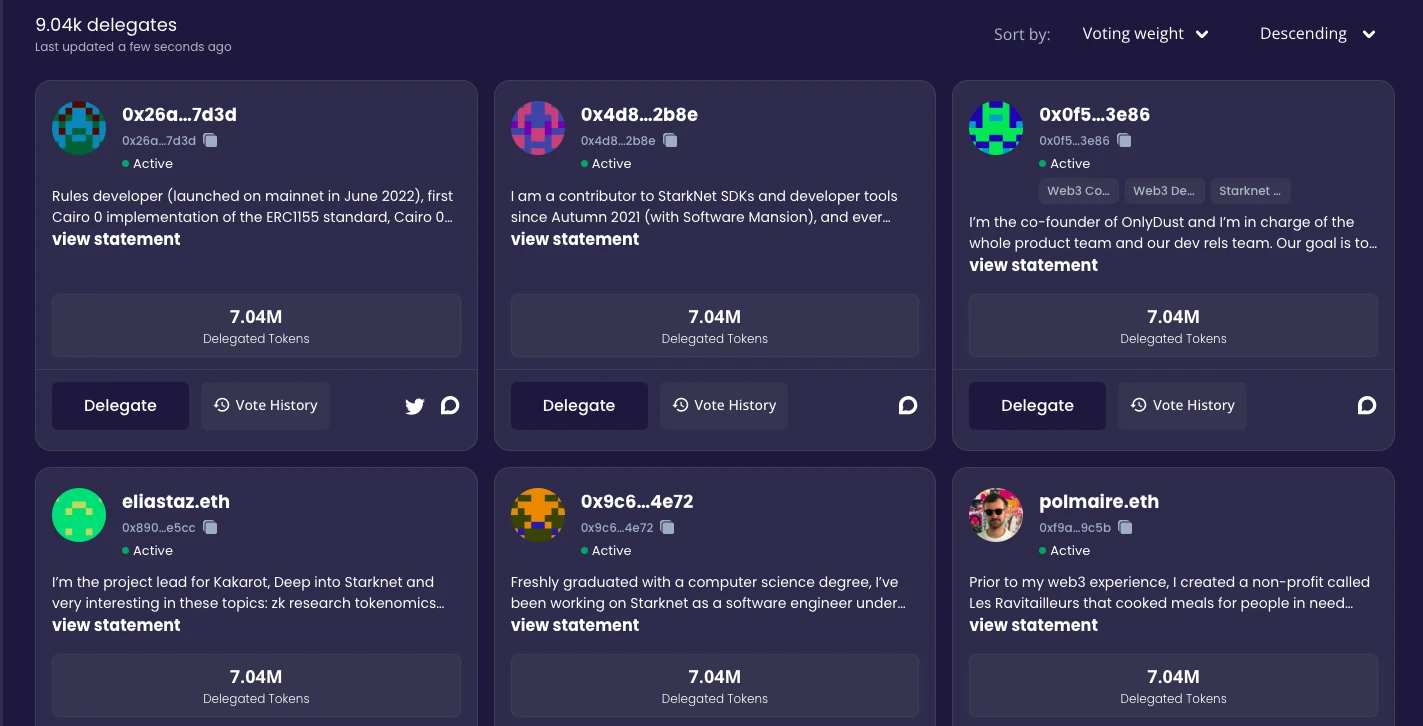
Task: Copy address 0x9c6...4e72 with copy icon
Action: pos(667,527)
